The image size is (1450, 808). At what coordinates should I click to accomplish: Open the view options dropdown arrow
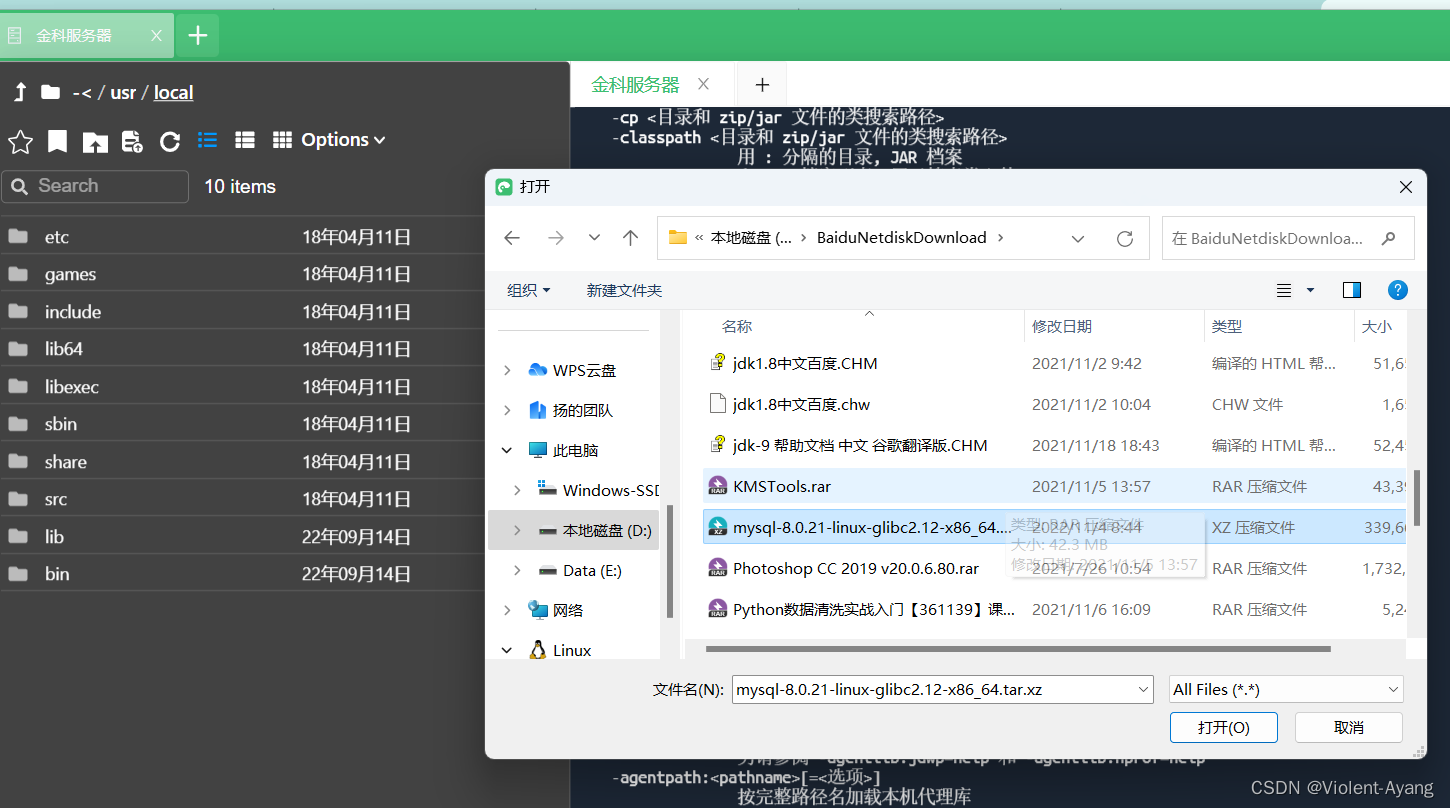(1310, 290)
